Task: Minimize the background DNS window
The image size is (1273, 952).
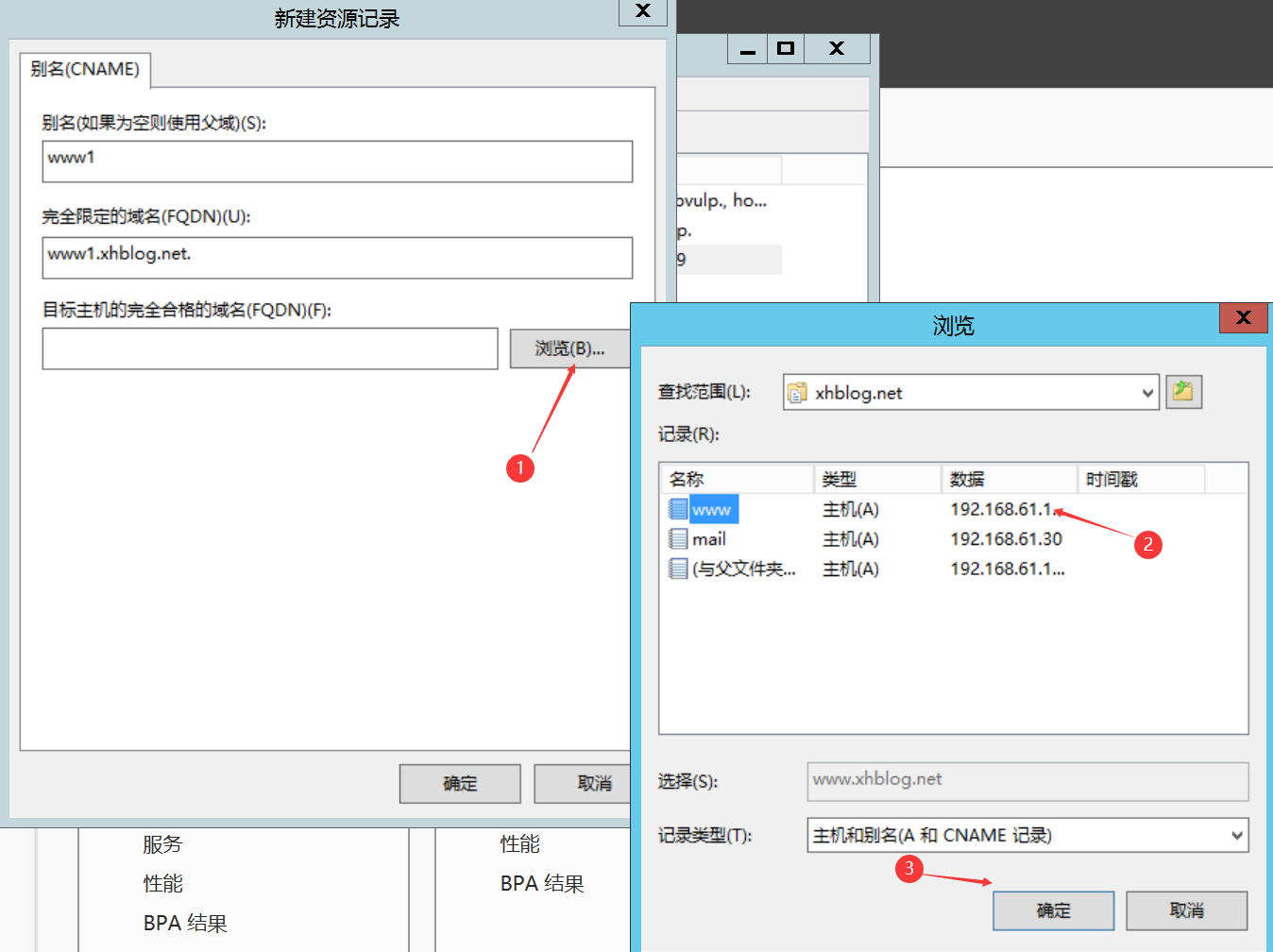Action: pos(747,49)
